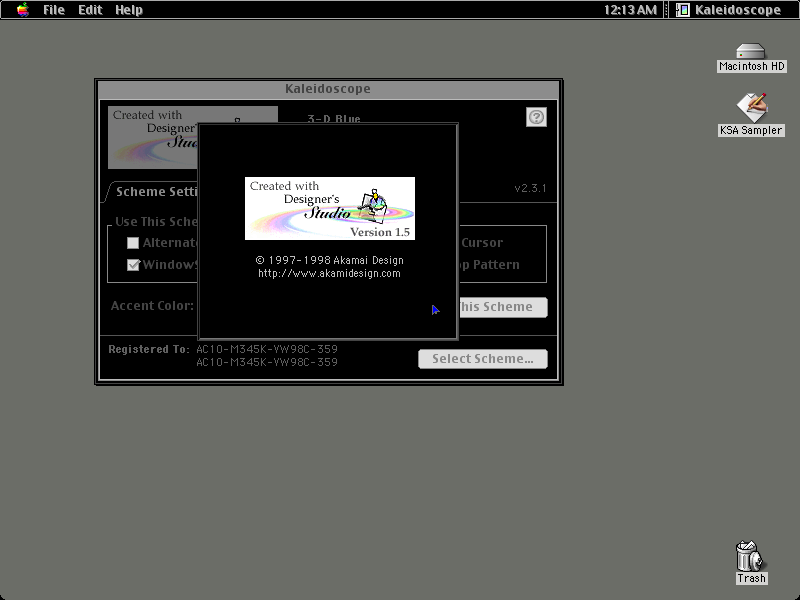The image size is (800, 600).
Task: Click the 3-D Blue scheme name
Action: coord(334,118)
